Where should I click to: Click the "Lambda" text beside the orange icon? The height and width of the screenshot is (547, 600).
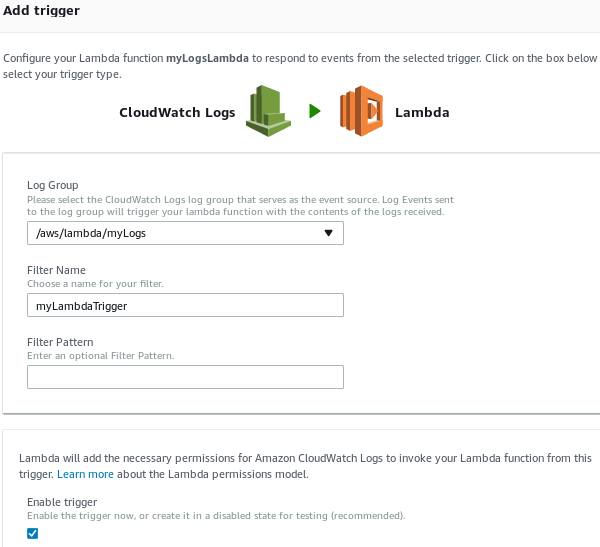pos(421,112)
